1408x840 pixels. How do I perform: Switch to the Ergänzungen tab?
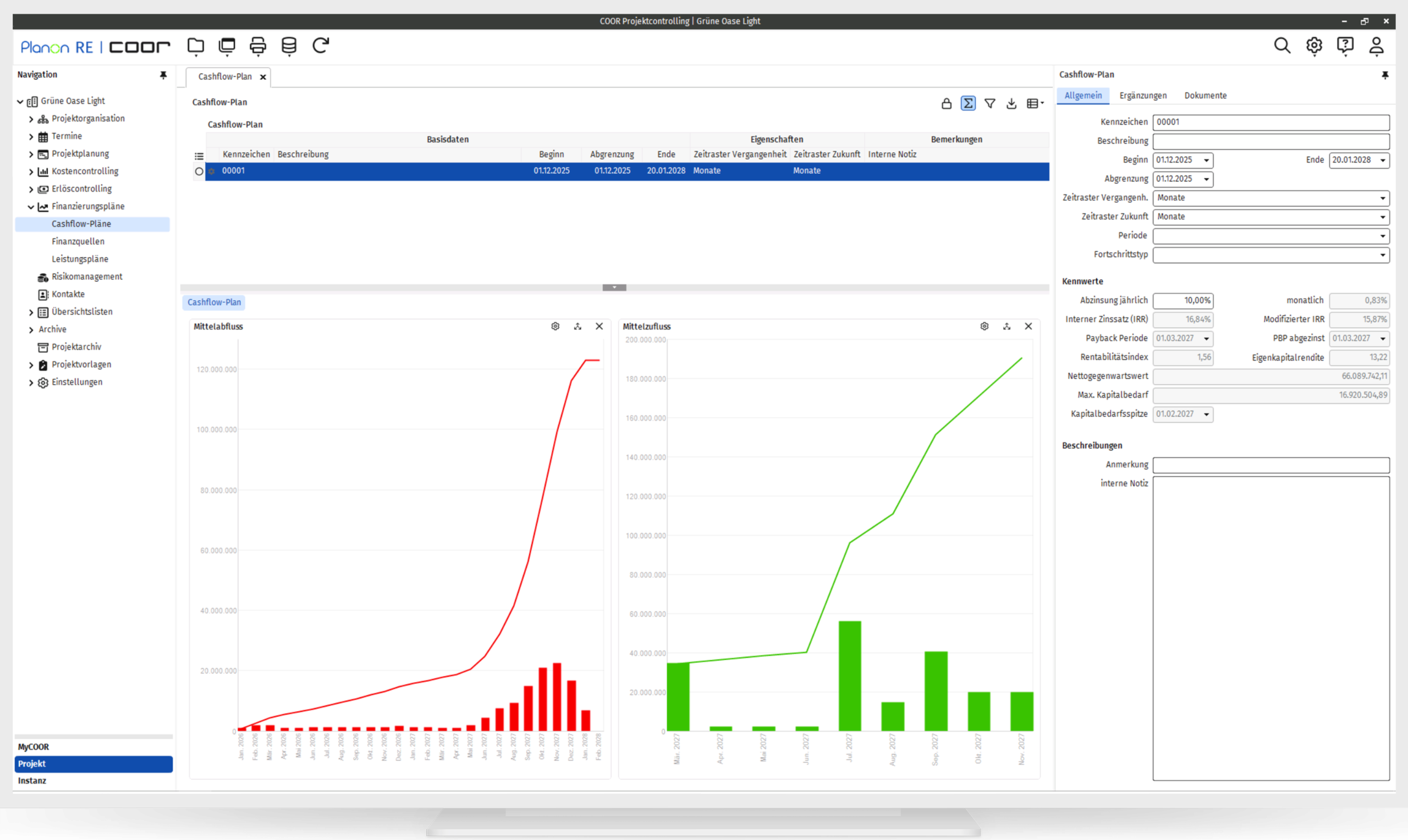pos(1142,96)
